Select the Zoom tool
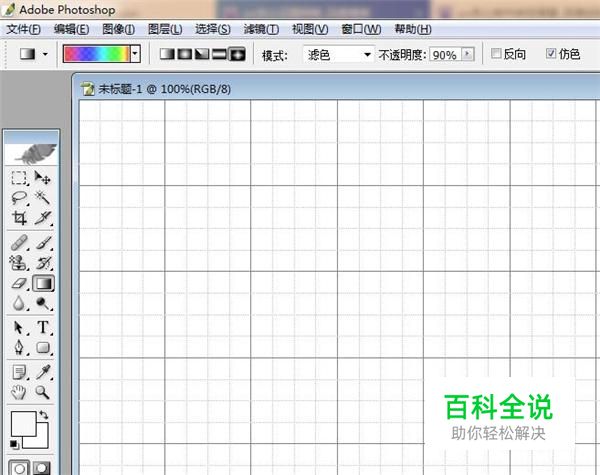 (42, 392)
